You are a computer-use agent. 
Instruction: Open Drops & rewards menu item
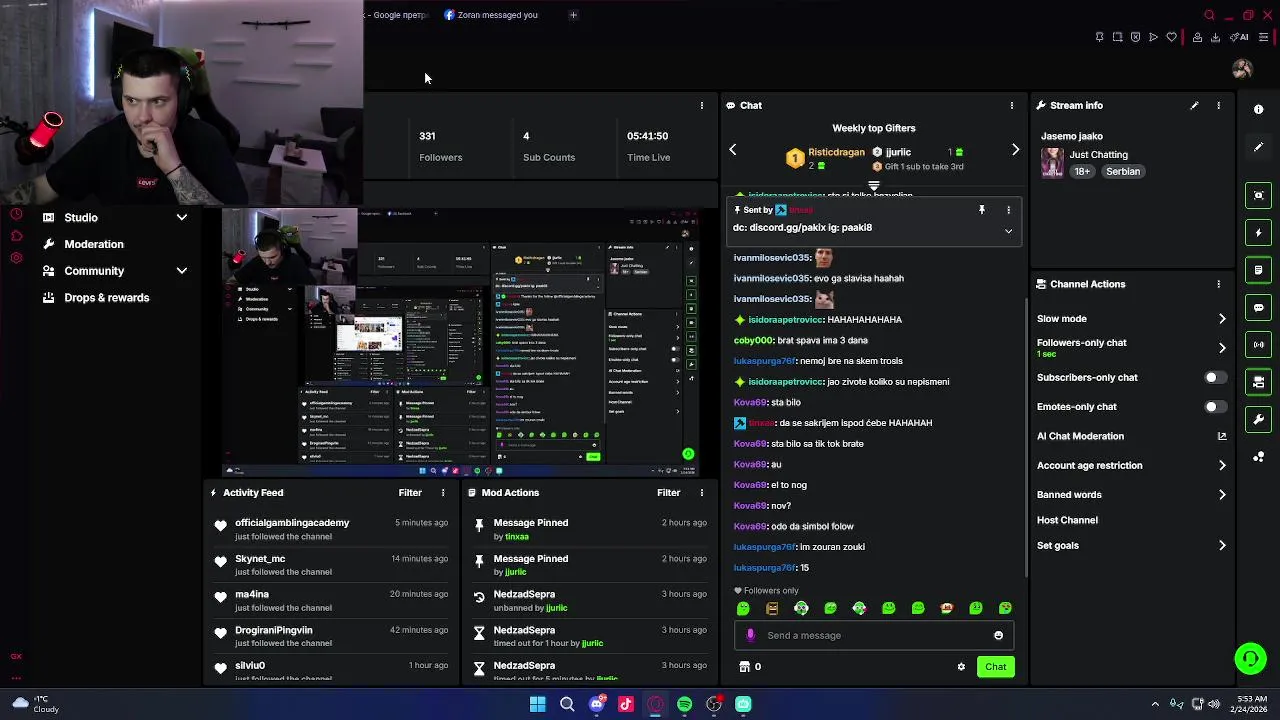coord(106,298)
